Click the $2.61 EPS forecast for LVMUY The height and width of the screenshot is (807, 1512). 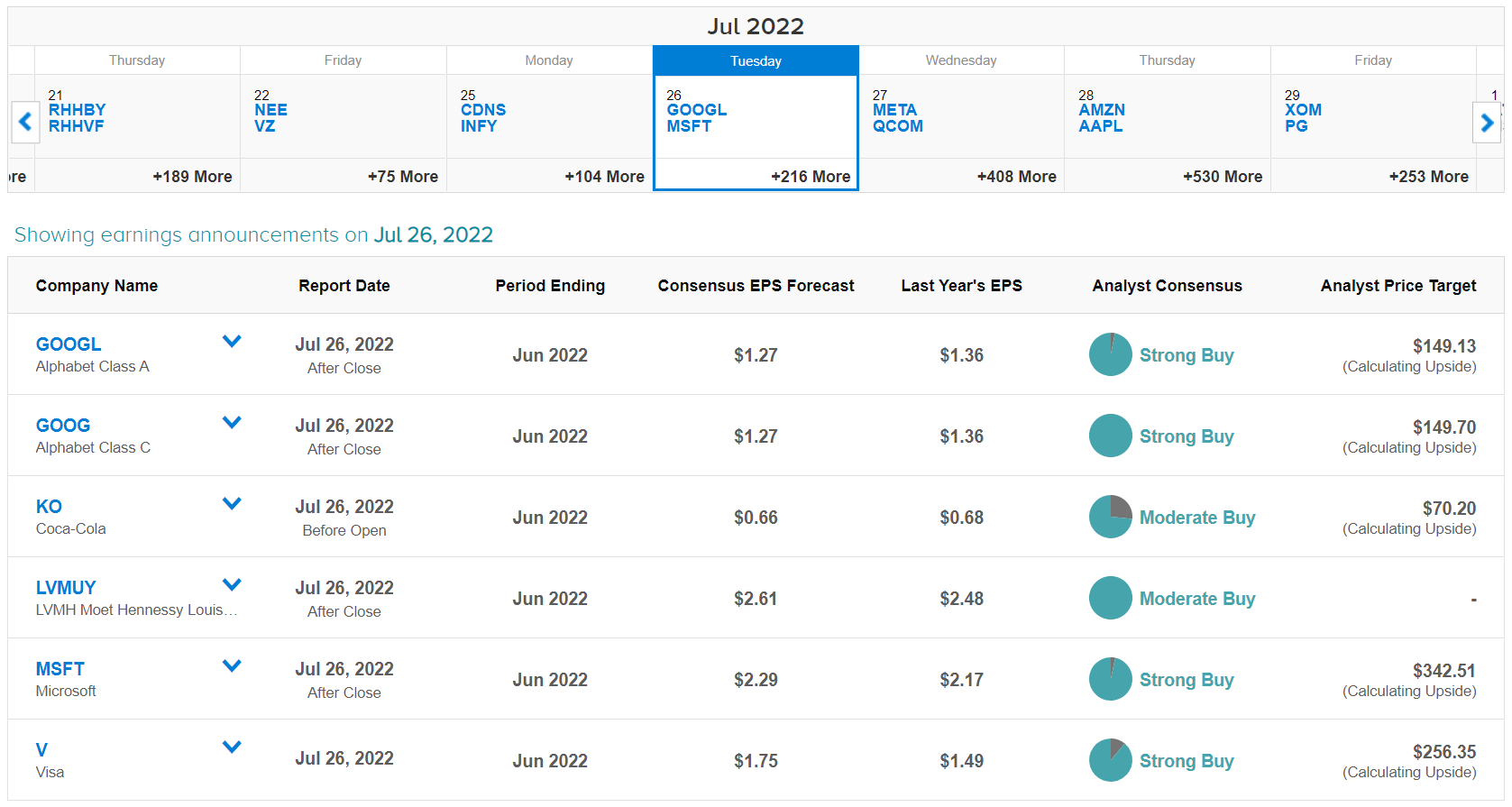(x=756, y=599)
